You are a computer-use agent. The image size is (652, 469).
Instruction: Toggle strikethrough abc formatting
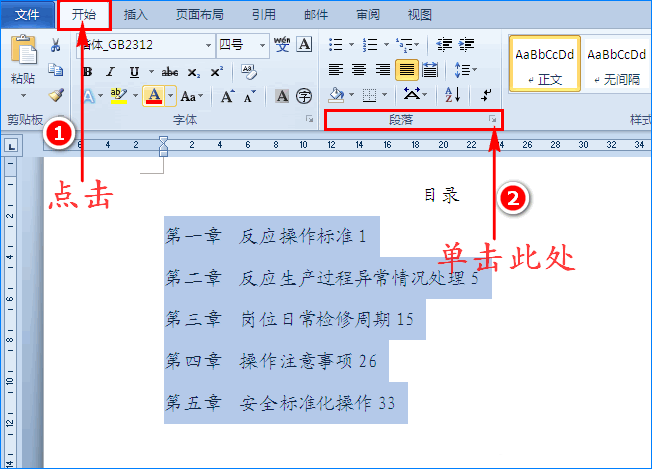click(x=170, y=72)
